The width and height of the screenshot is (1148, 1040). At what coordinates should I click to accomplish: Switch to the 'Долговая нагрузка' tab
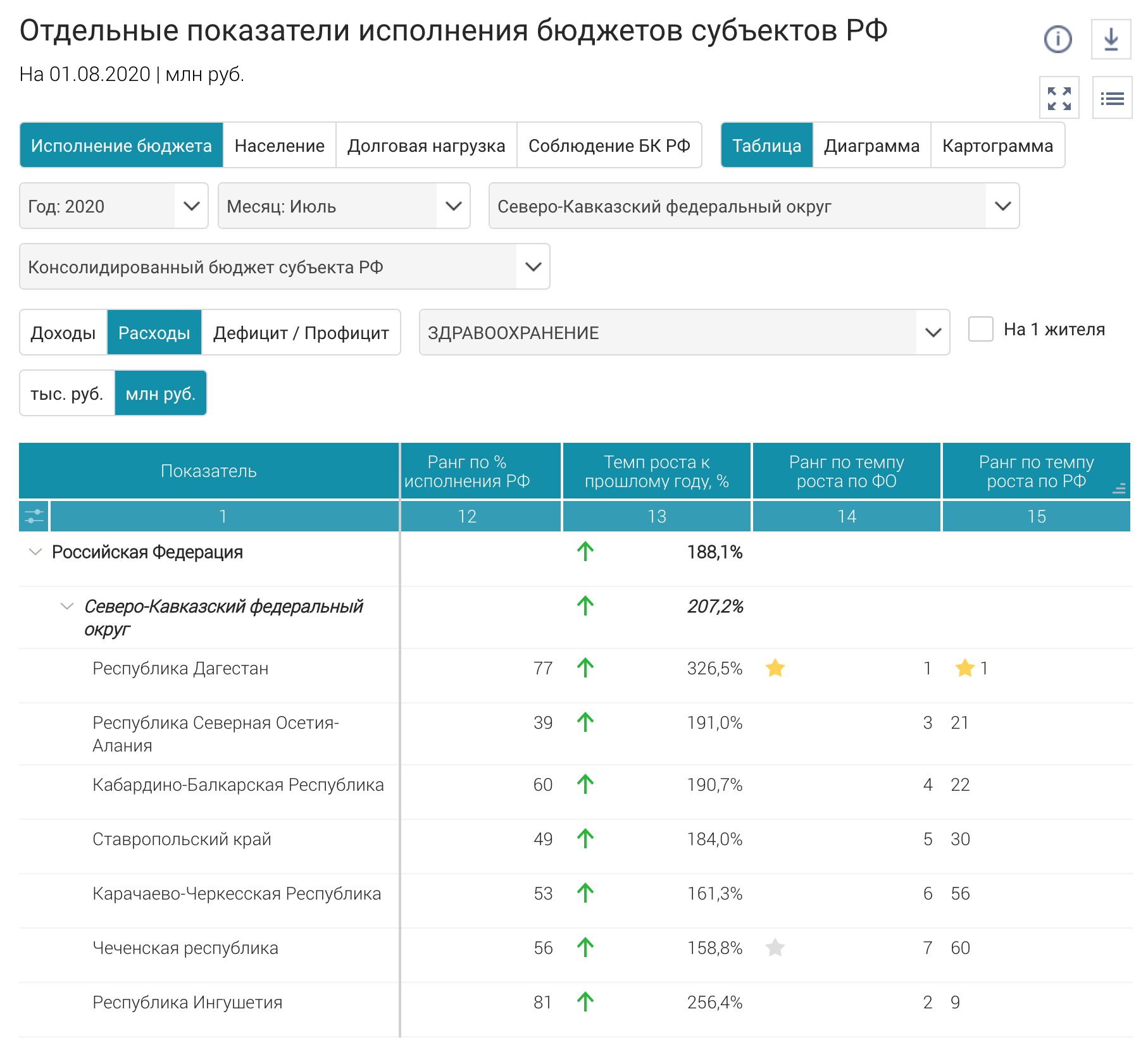[426, 145]
